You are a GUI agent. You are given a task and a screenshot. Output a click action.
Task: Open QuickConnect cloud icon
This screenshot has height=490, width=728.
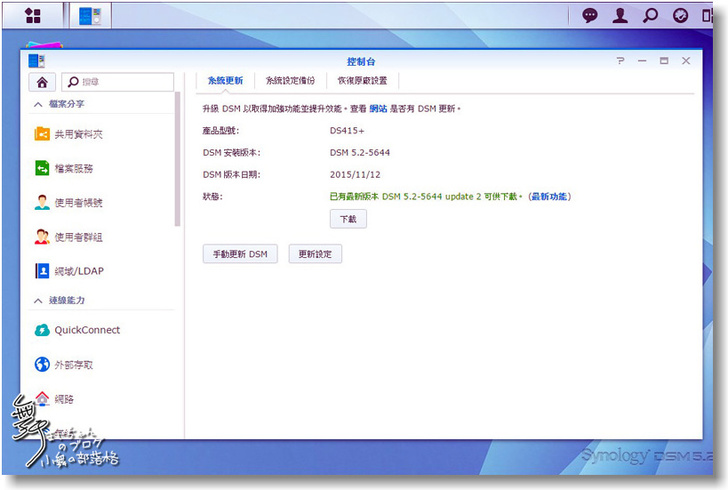[x=42, y=330]
